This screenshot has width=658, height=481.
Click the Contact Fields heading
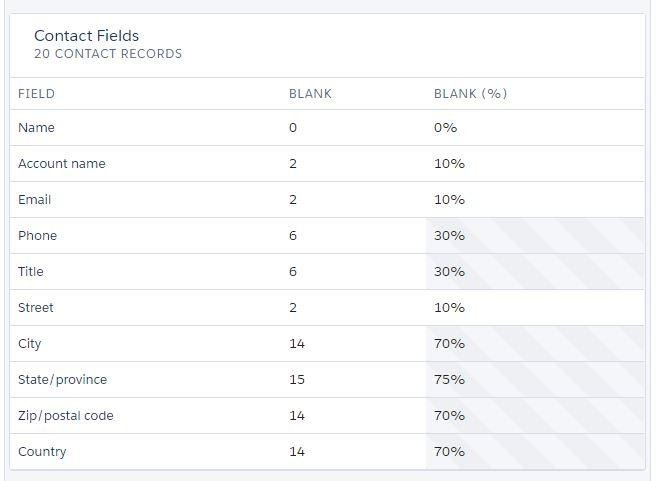pyautogui.click(x=86, y=36)
